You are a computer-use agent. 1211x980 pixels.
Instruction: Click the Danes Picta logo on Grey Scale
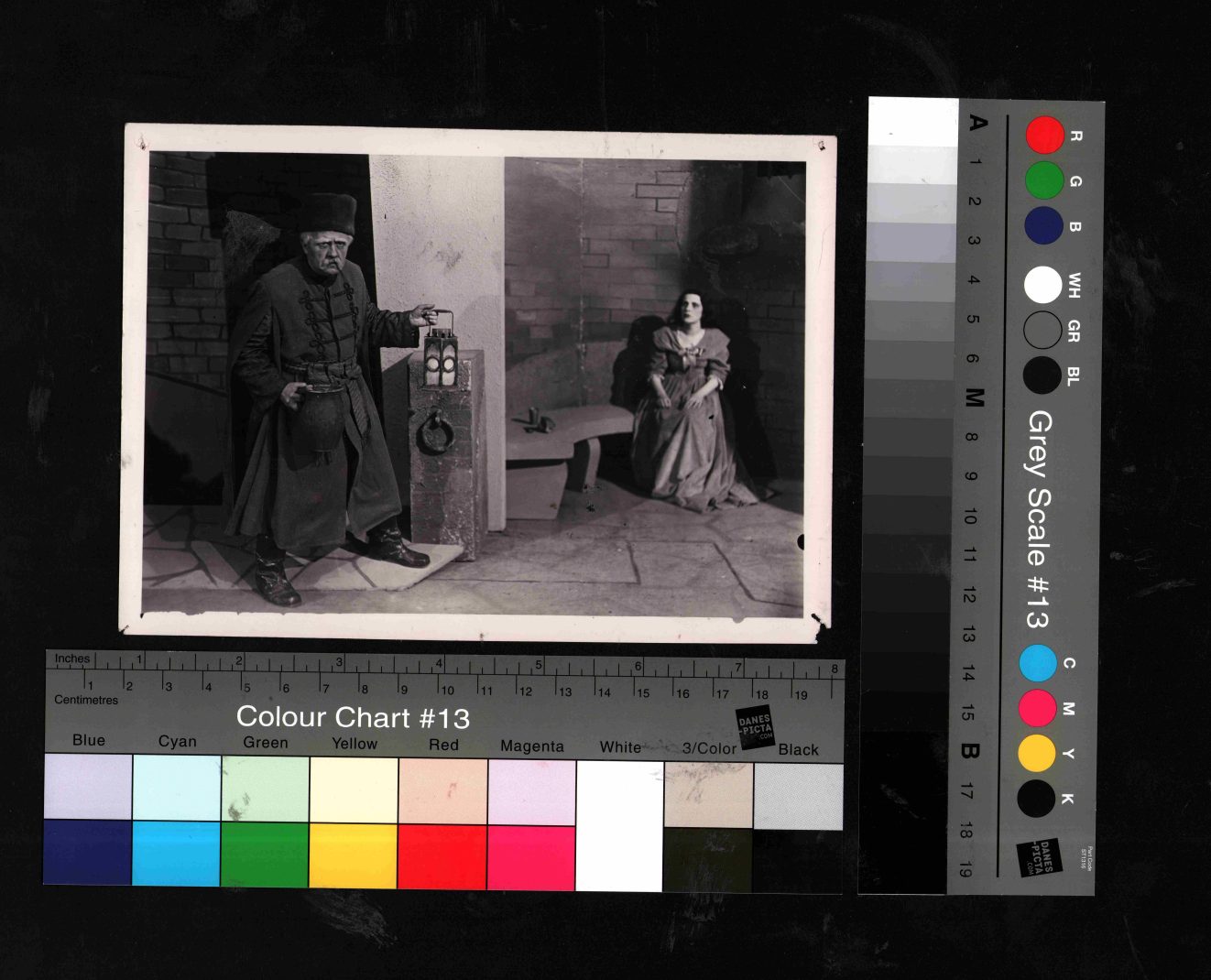pos(1039,858)
